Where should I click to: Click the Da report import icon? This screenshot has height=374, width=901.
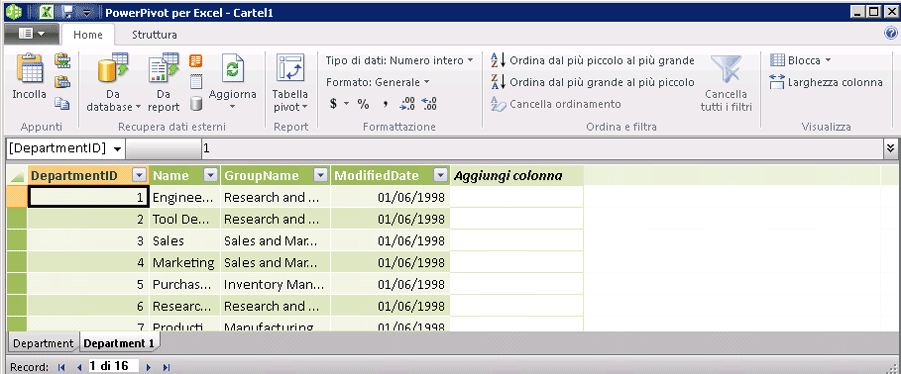pyautogui.click(x=164, y=68)
